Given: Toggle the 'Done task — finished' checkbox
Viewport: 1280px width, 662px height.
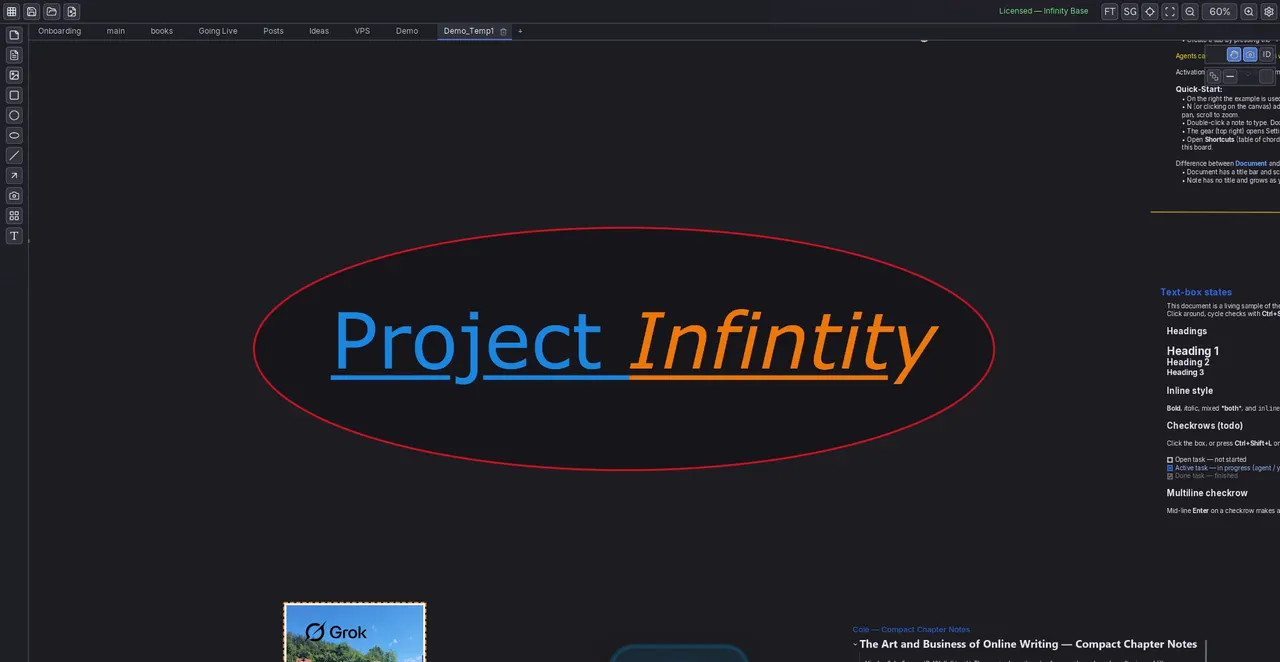Looking at the screenshot, I should click(x=1170, y=476).
